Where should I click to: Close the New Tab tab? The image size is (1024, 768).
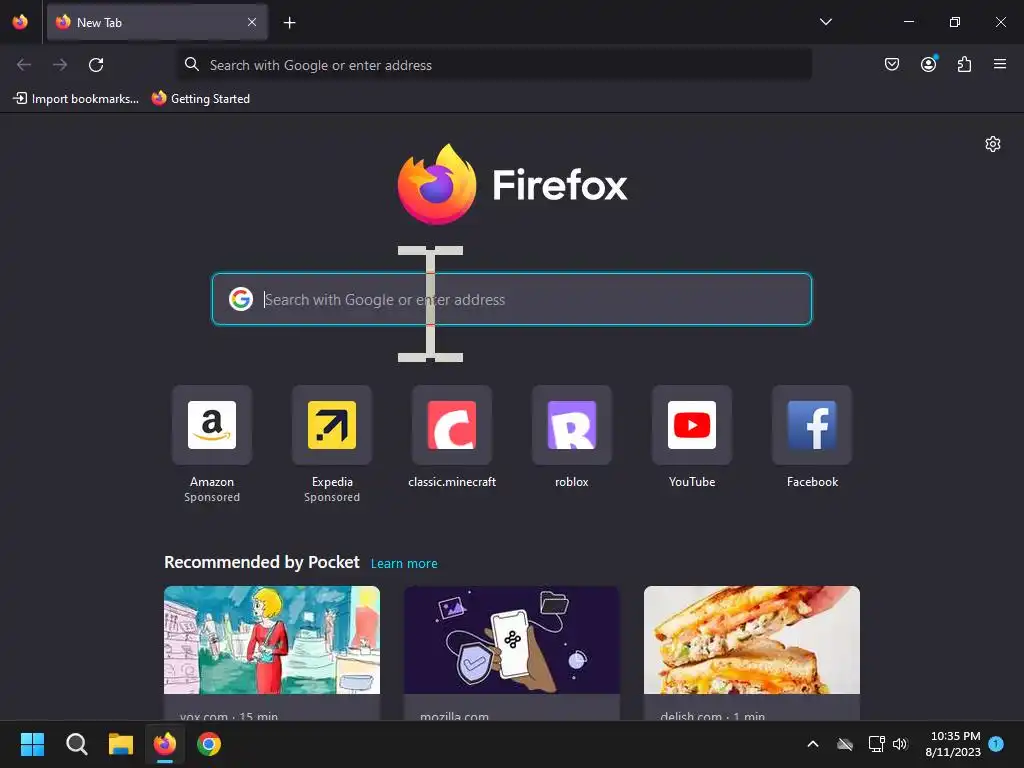(x=252, y=22)
